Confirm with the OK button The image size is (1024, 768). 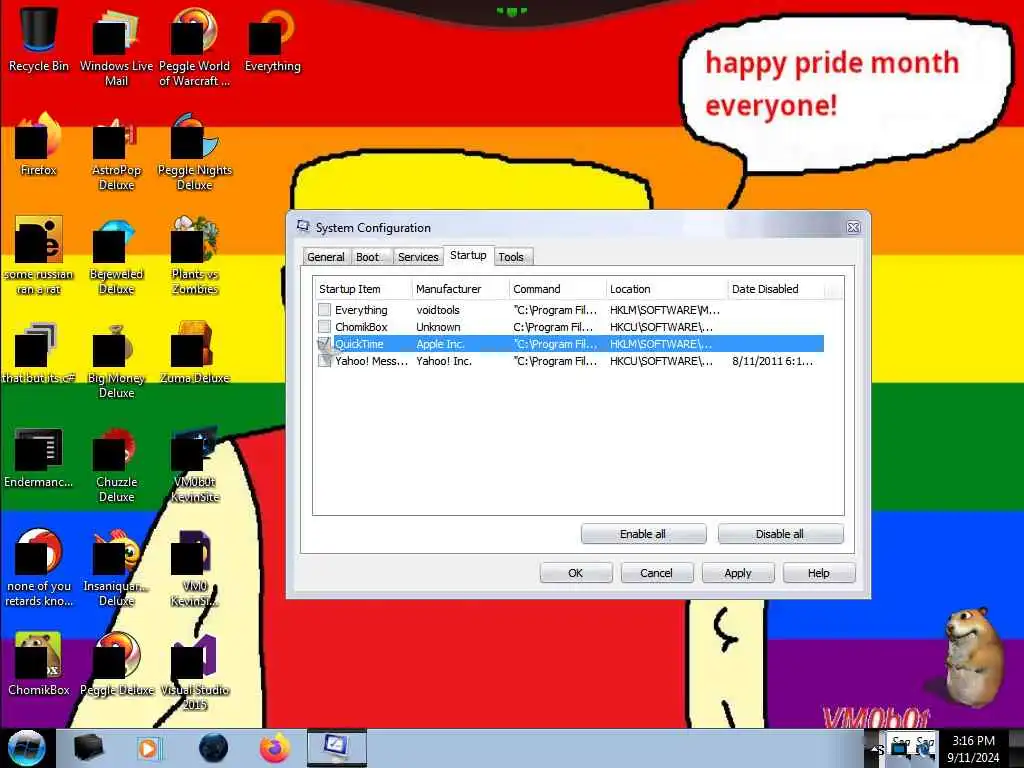[576, 573]
